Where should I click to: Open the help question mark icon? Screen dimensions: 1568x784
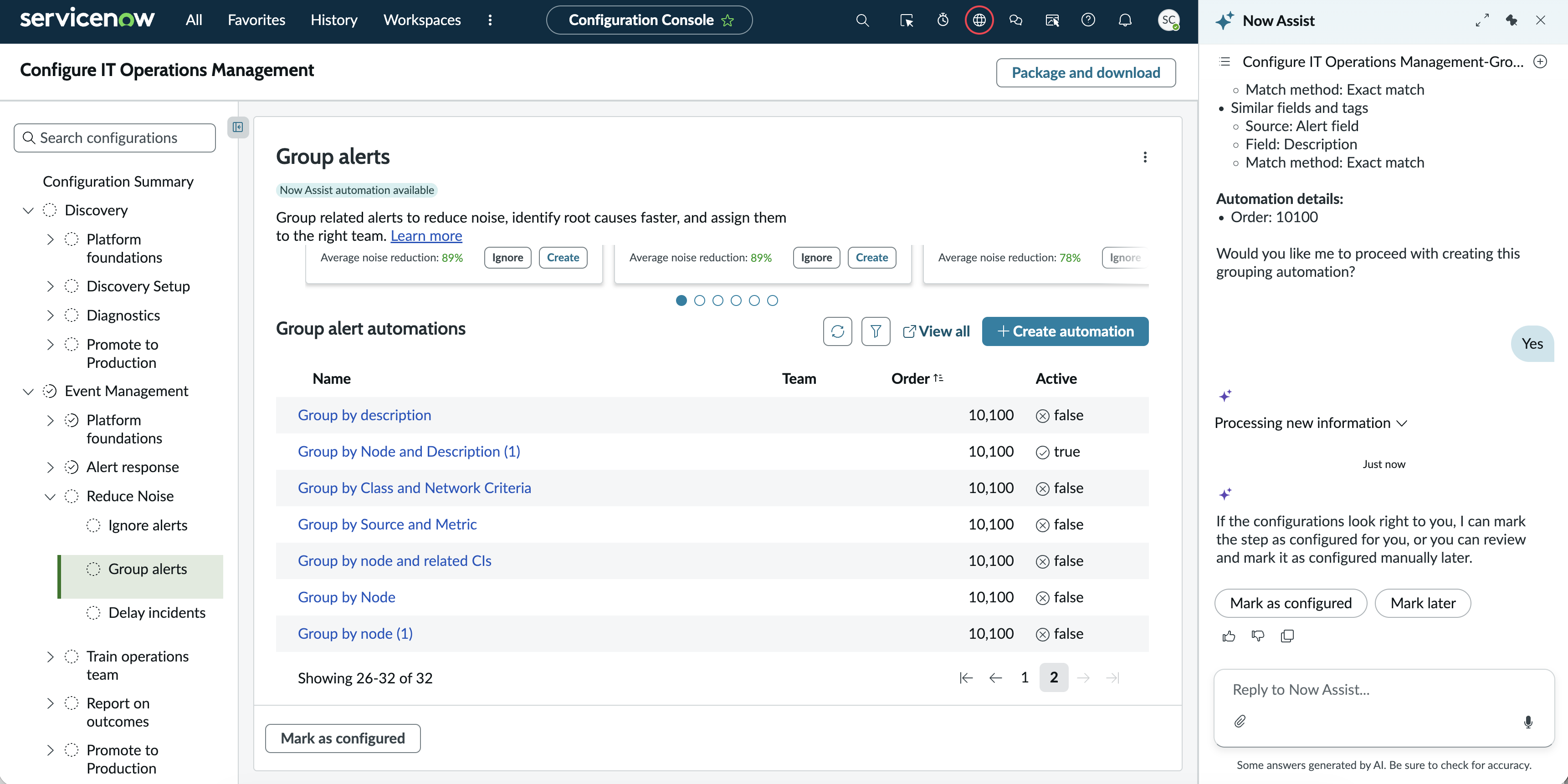point(1088,20)
